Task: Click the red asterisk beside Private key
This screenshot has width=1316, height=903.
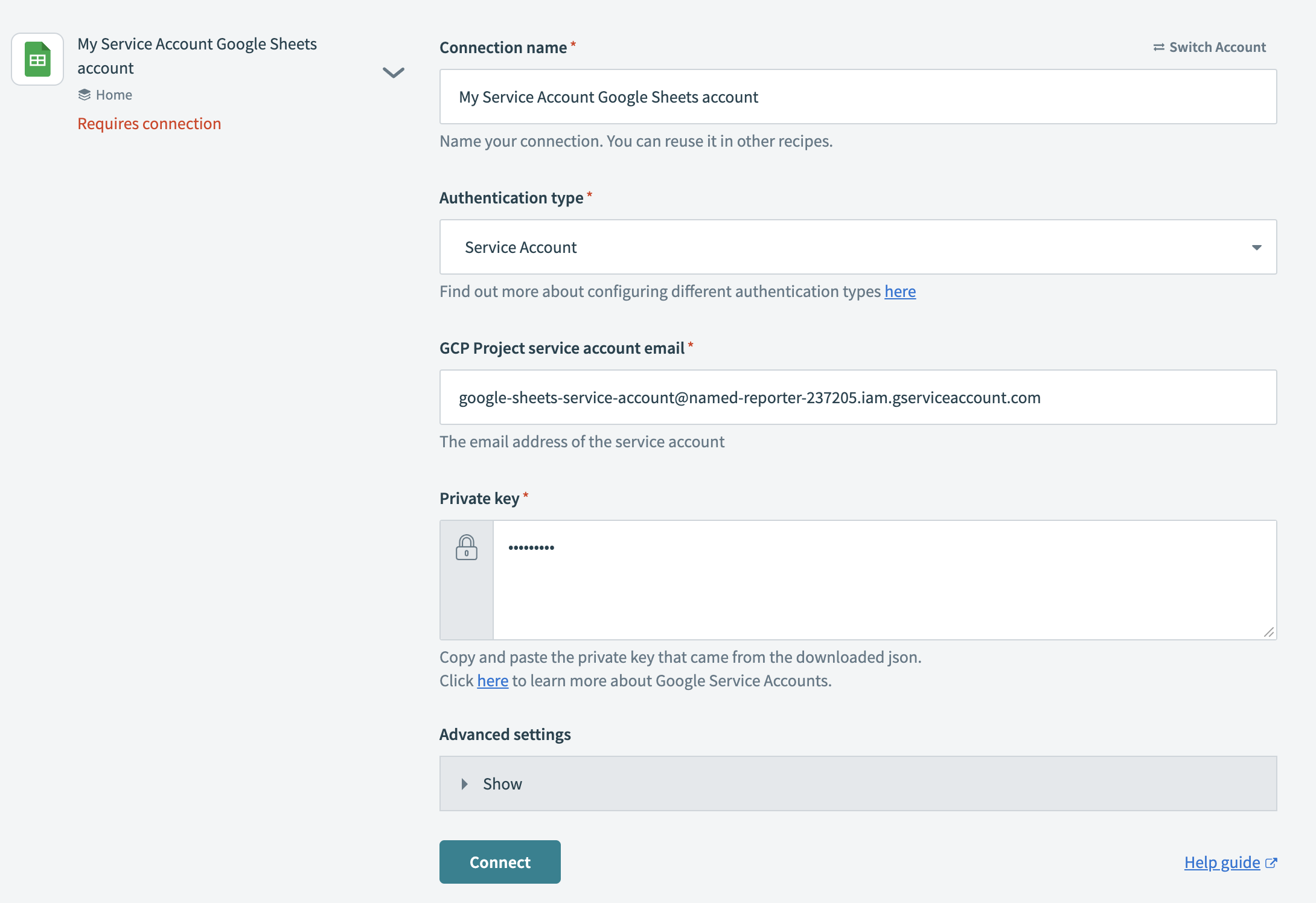Action: [526, 494]
